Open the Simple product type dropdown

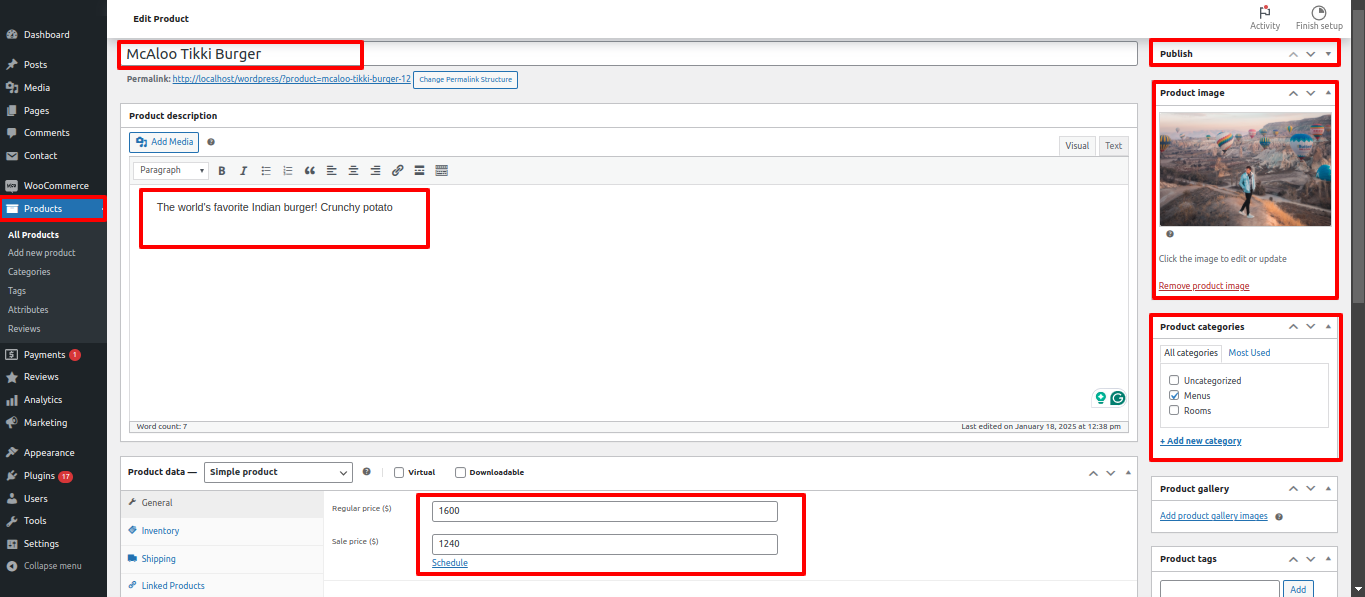[x=278, y=472]
